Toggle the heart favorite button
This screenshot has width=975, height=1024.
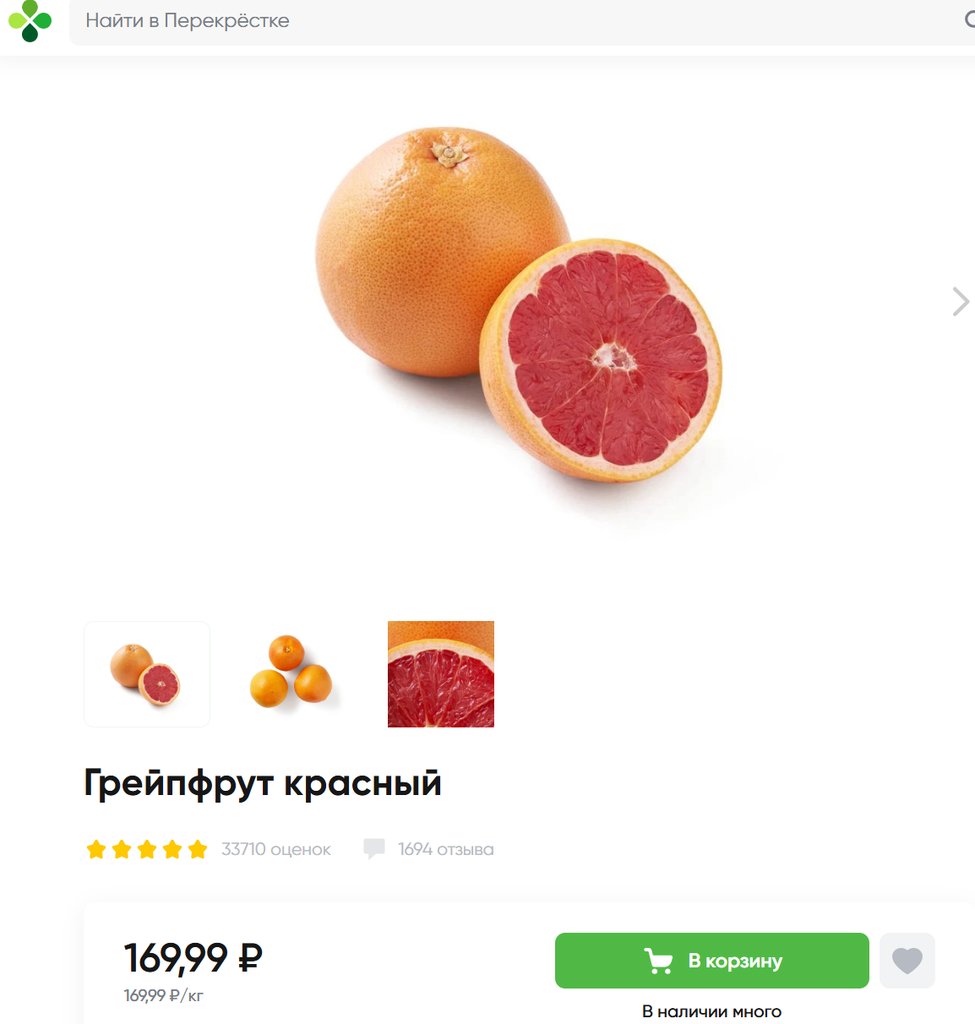(x=907, y=961)
